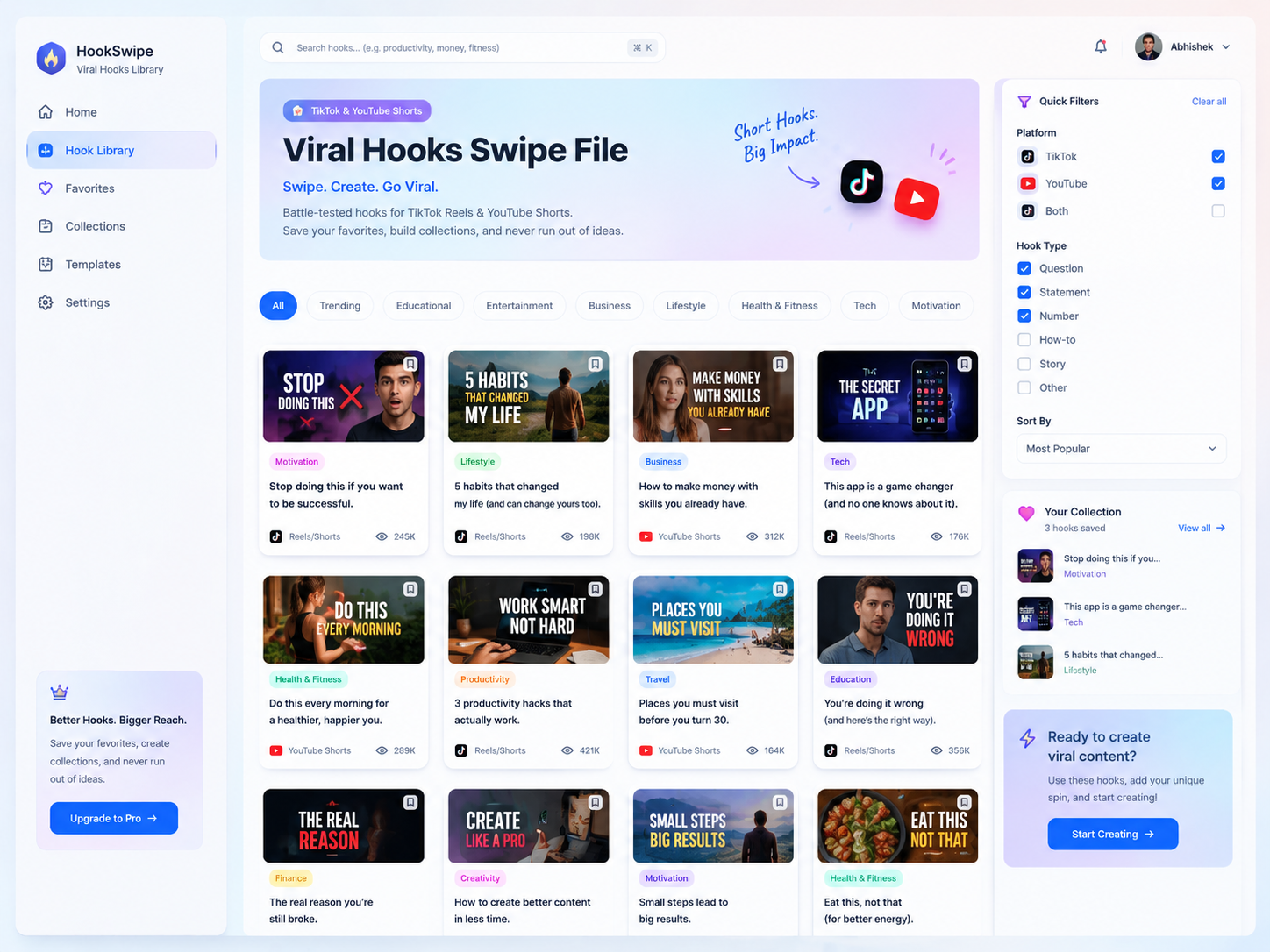The image size is (1270, 952).
Task: Uncheck the Number hook type
Action: pos(1024,316)
